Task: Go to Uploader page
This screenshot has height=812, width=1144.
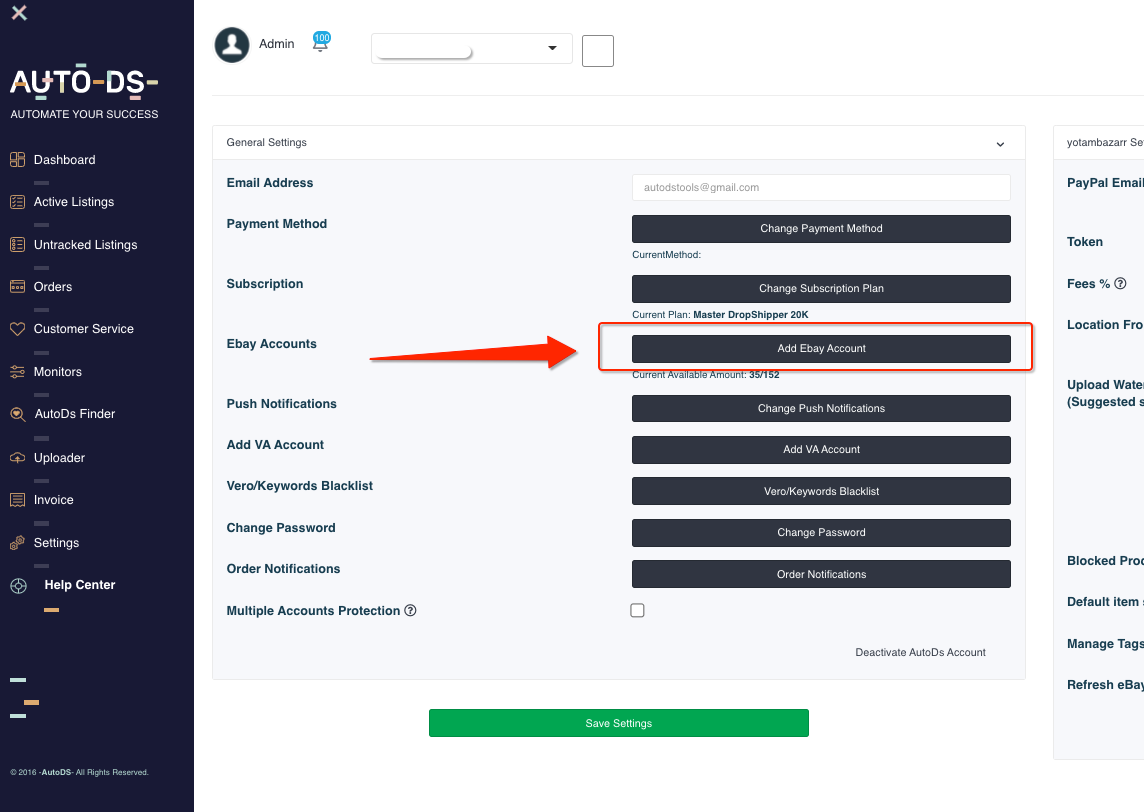Action: [59, 458]
